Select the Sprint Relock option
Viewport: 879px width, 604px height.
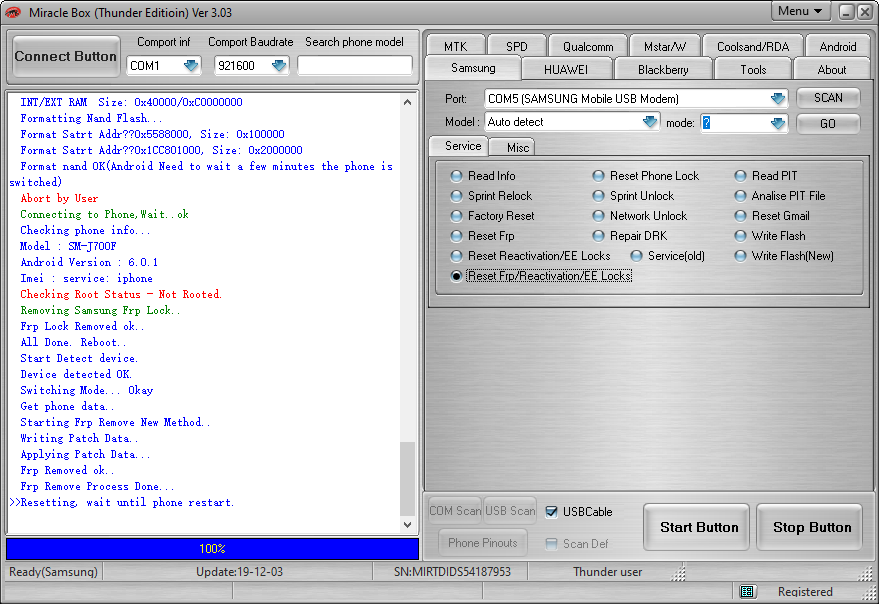[x=456, y=196]
